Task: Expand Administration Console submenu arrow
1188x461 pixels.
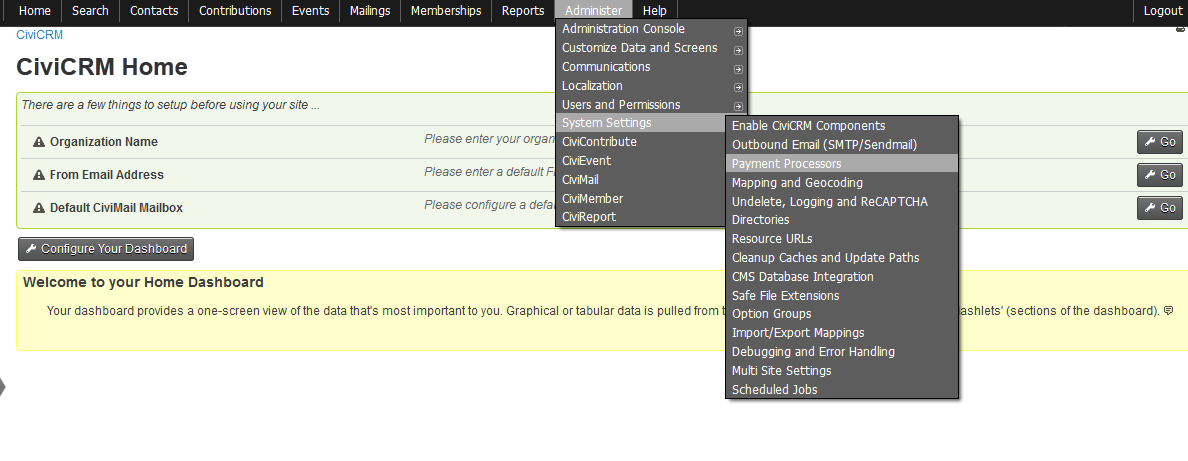Action: coord(738,32)
